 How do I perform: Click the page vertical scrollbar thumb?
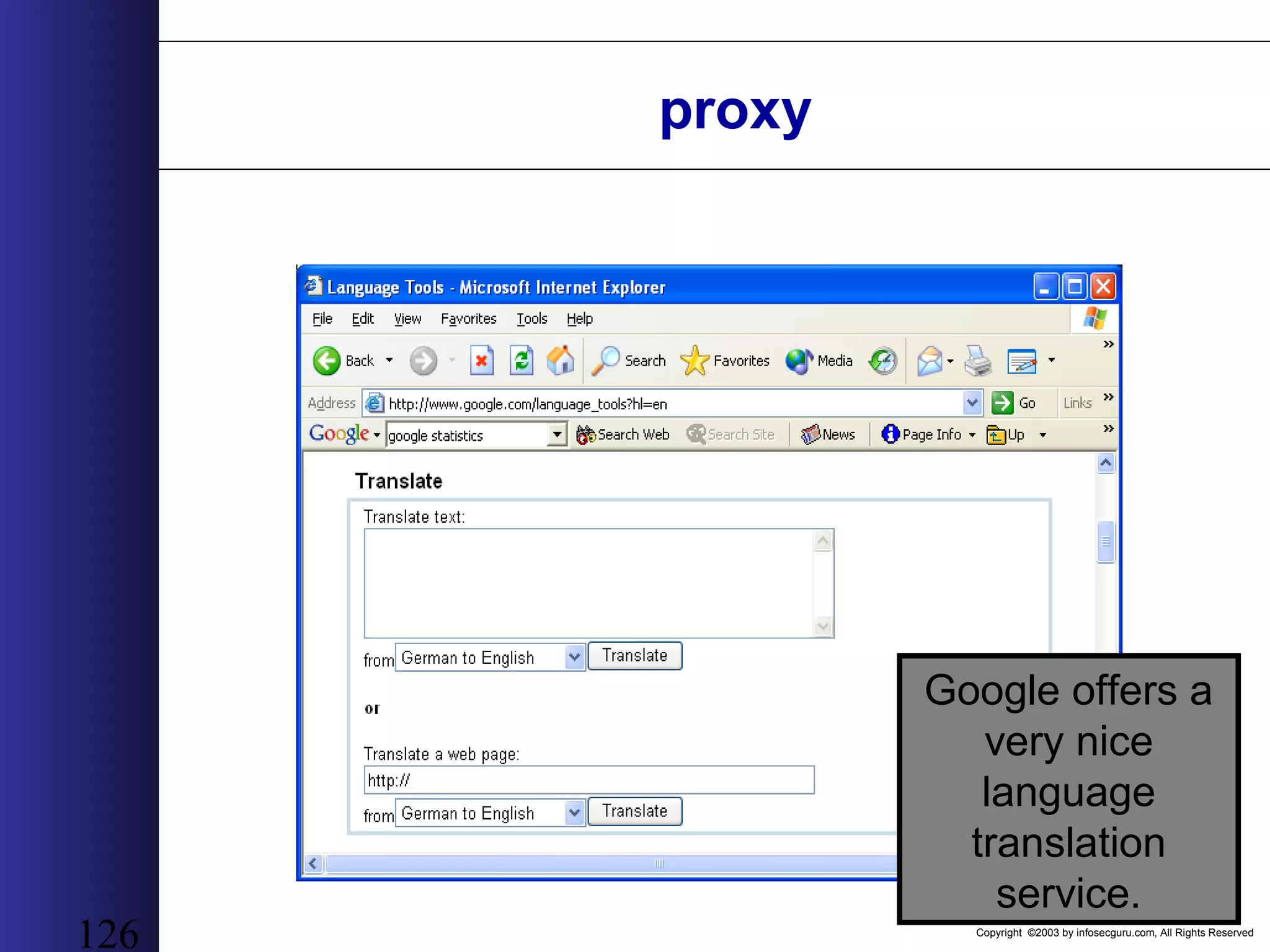pos(1106,542)
